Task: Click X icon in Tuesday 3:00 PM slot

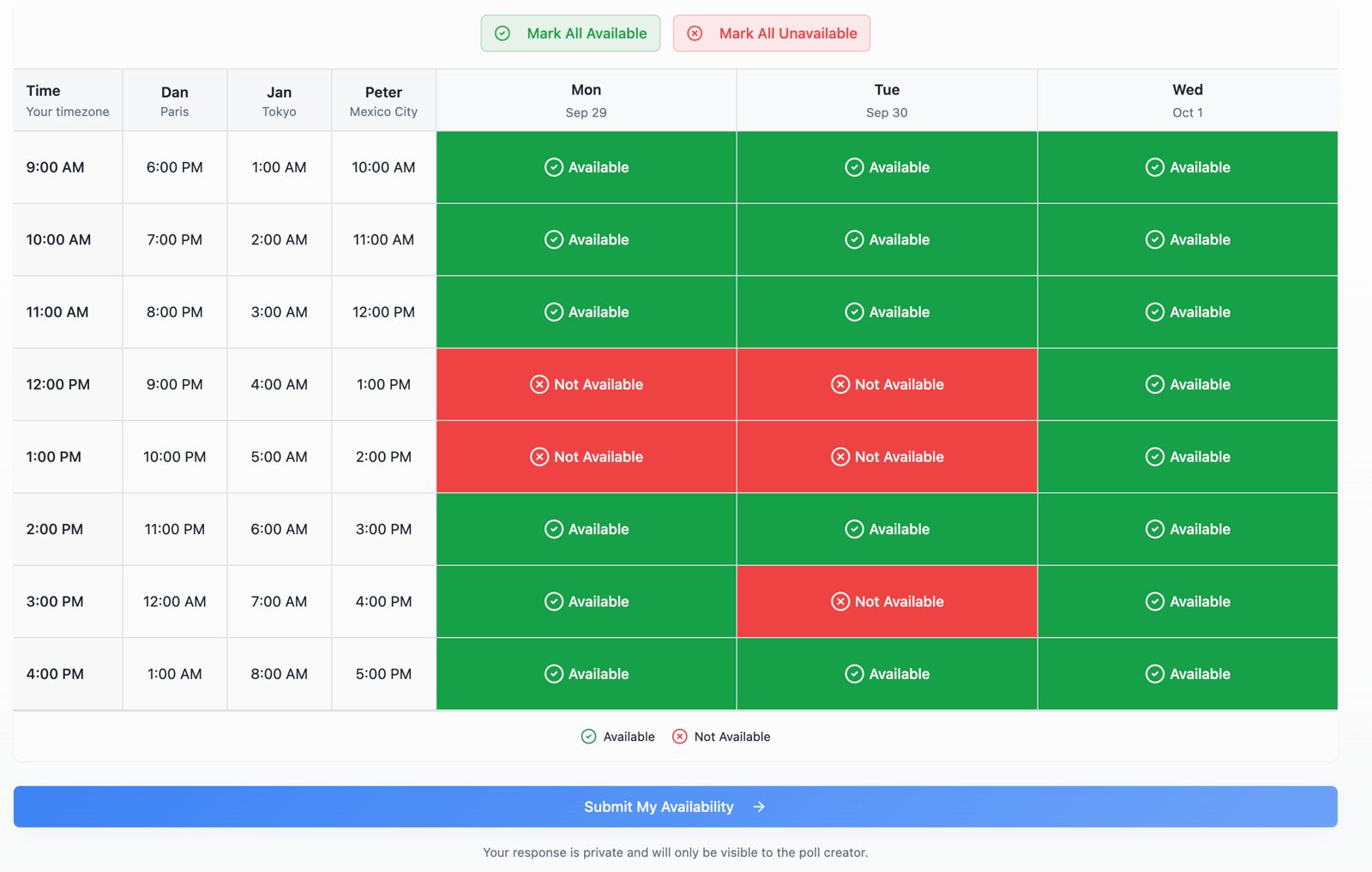Action: tap(840, 602)
